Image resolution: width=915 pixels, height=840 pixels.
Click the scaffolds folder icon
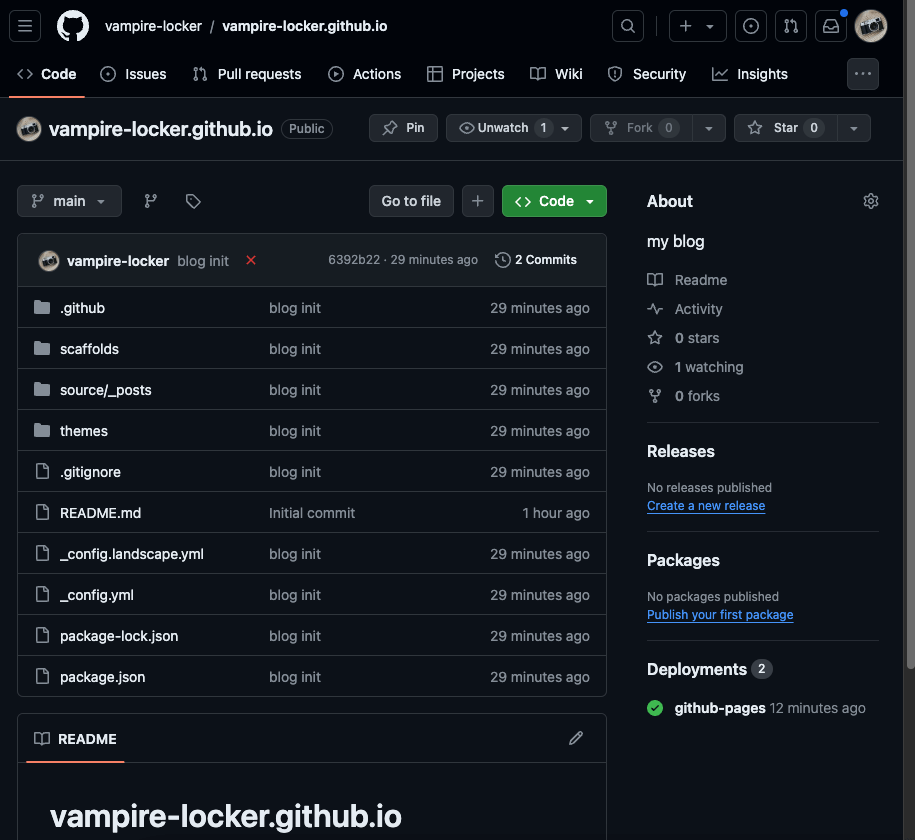point(42,348)
